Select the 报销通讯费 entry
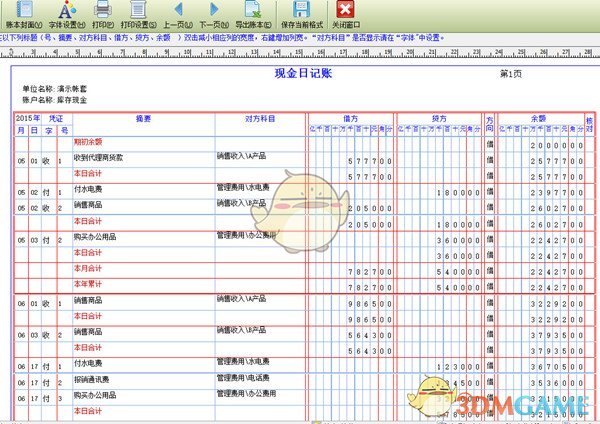600x424 pixels. pyautogui.click(x=91, y=380)
